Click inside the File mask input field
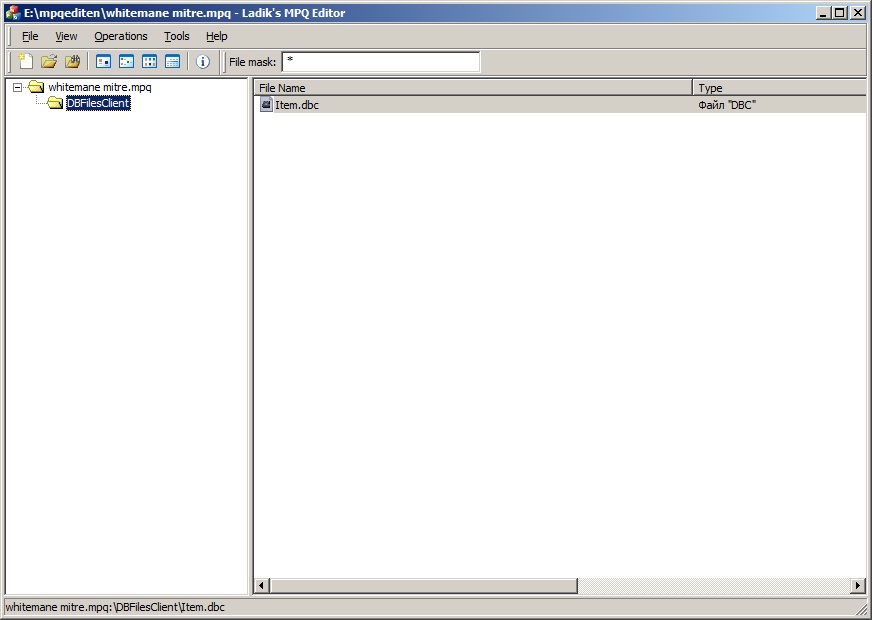 (380, 62)
